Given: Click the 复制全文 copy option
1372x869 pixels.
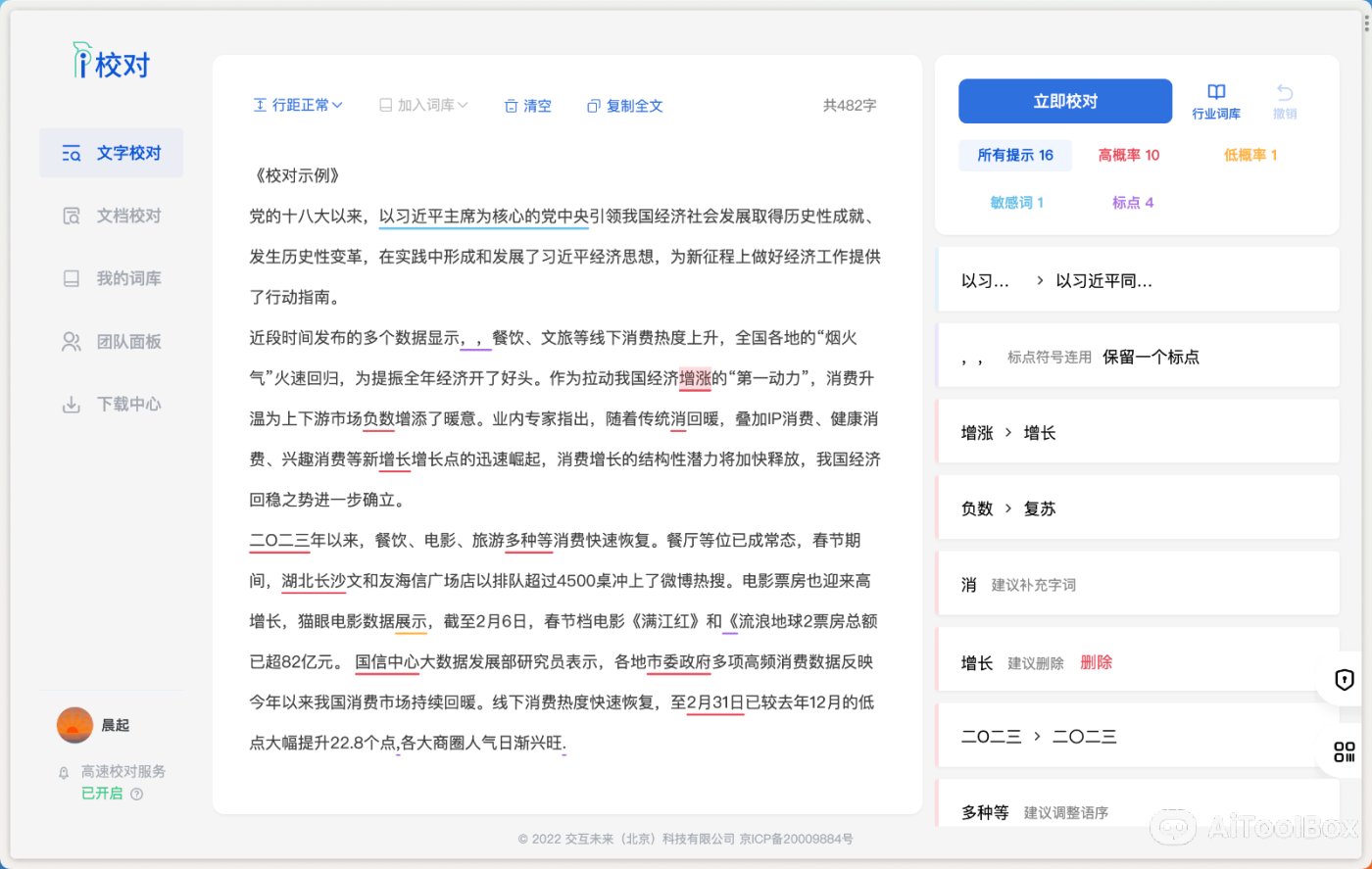Looking at the screenshot, I should pos(624,106).
